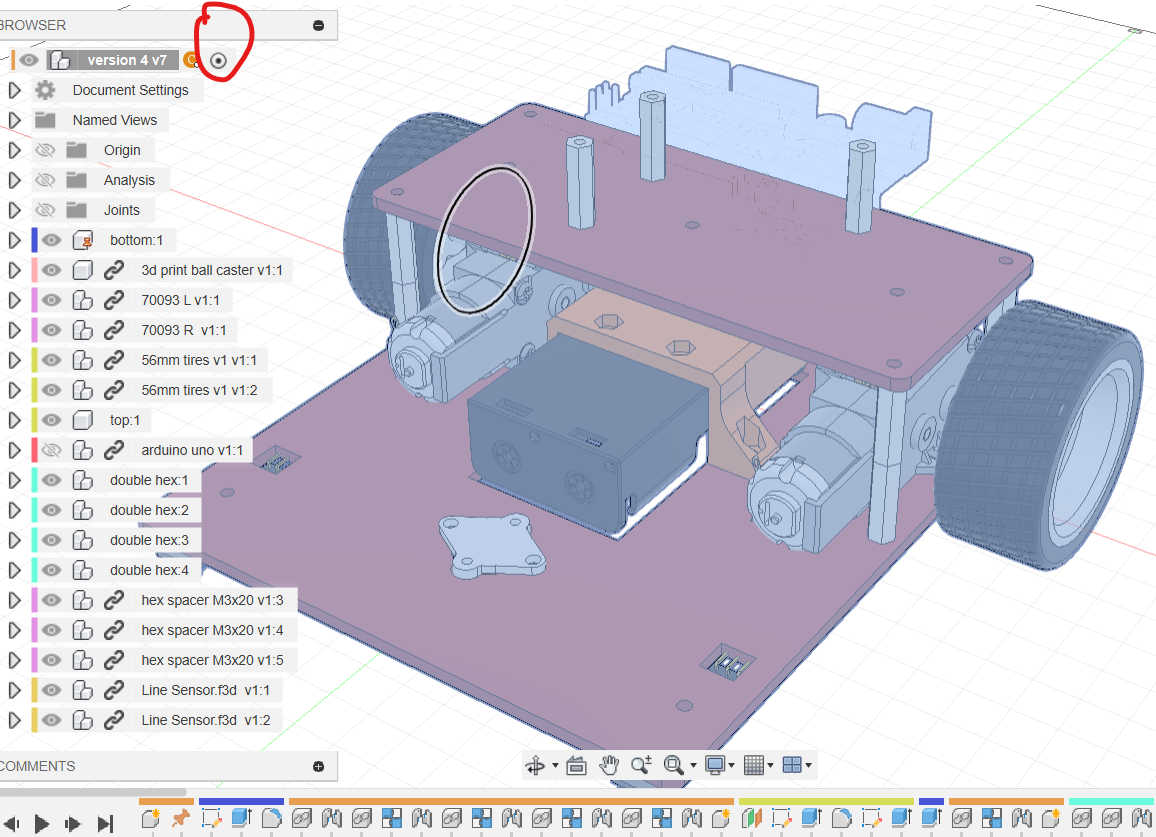
Task: Expand the Named Views folder
Action: tap(14, 120)
